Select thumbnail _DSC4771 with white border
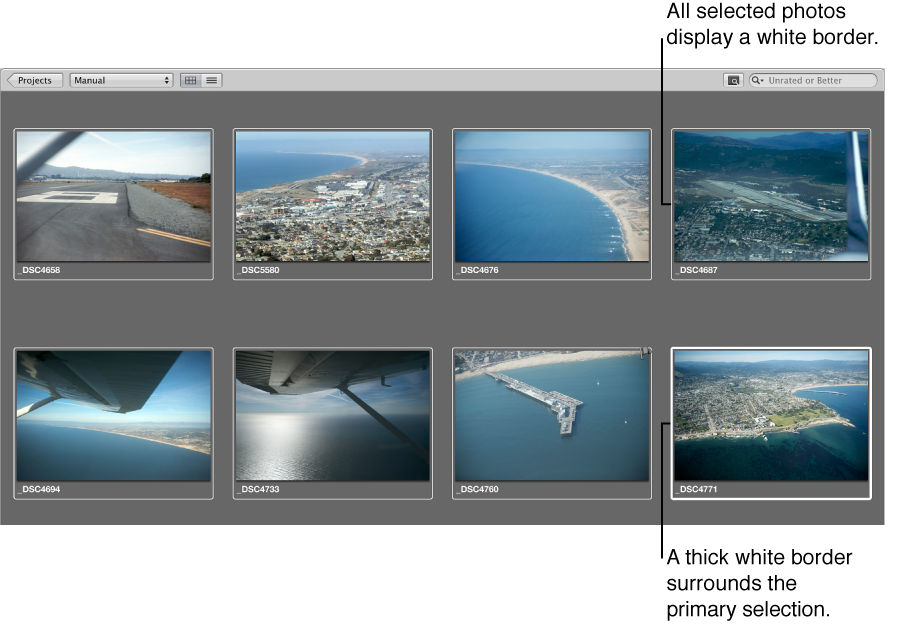Screen dimensions: 902x628 (770, 417)
